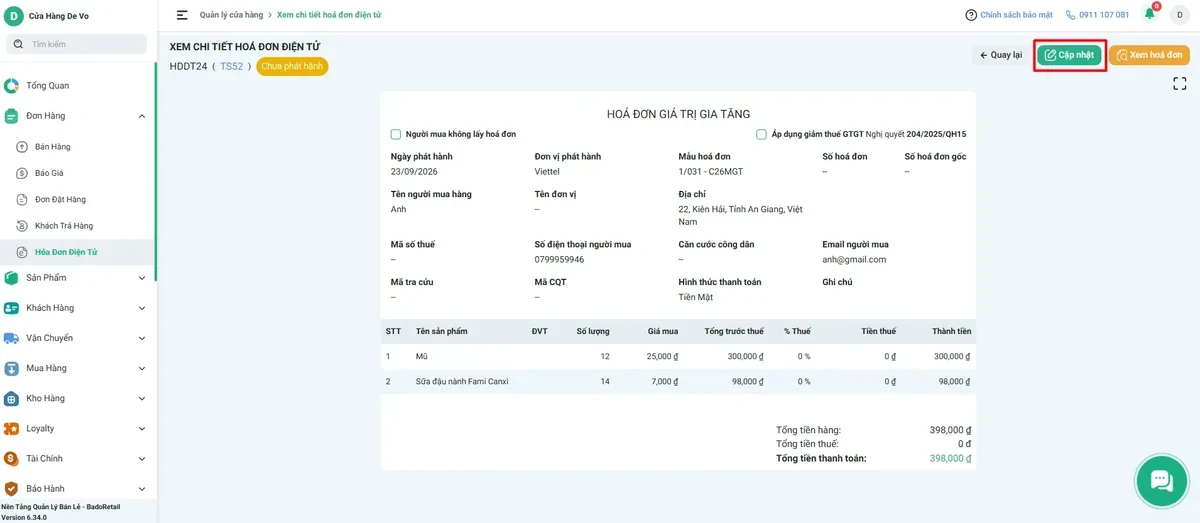This screenshot has width=1200, height=523.
Task: Click buyer phone 0799959946
Action: coord(559,259)
